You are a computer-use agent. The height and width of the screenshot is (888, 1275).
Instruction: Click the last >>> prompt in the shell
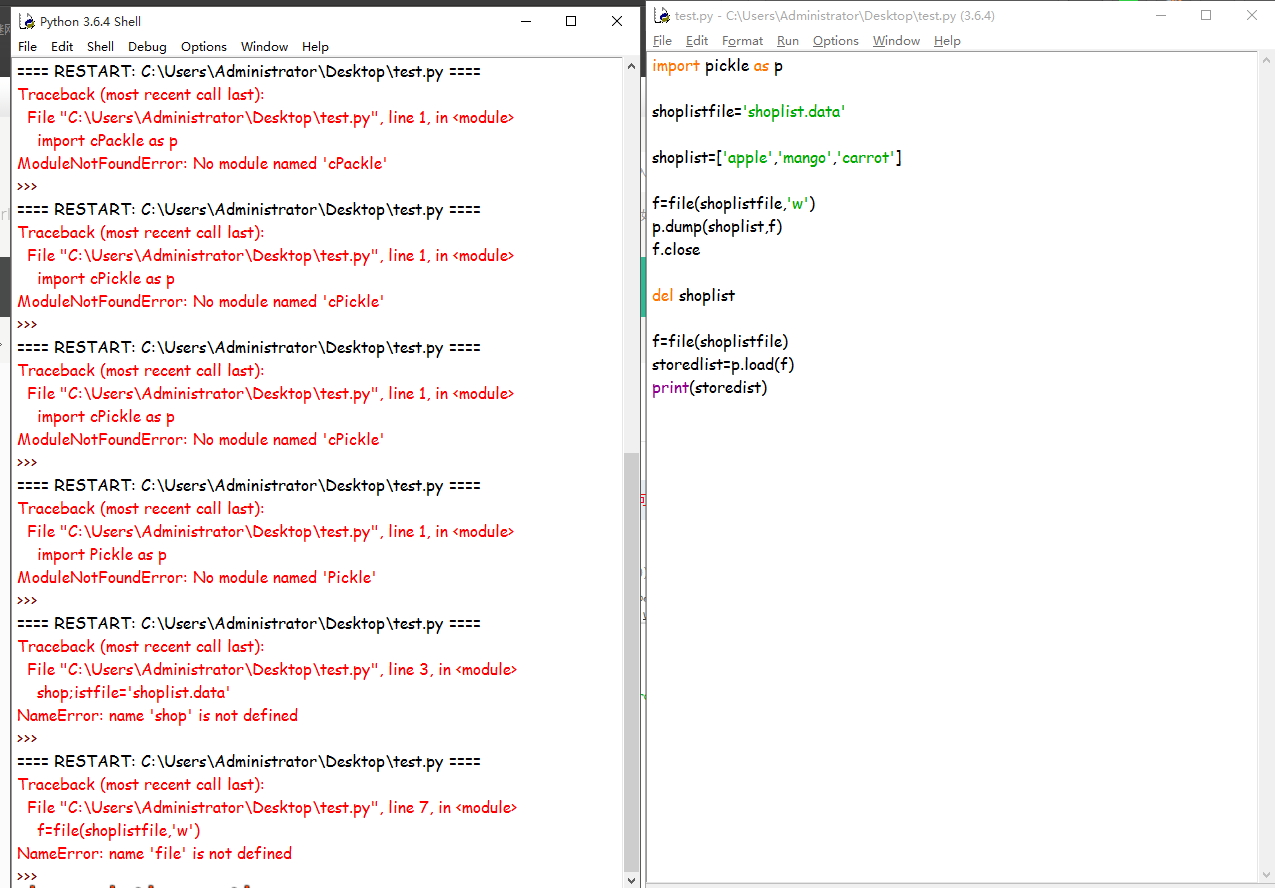click(27, 877)
